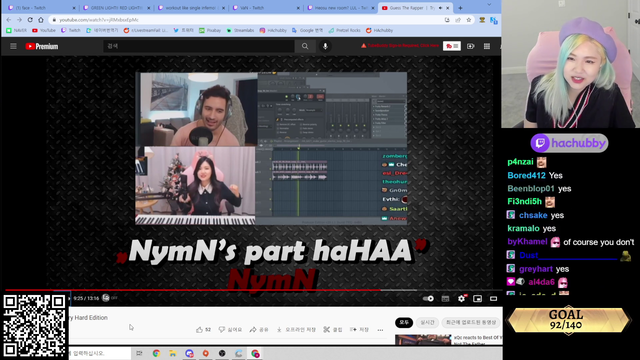Go to YouTube Premium home logo
Image resolution: width=640 pixels, height=360 pixels.
click(42, 47)
